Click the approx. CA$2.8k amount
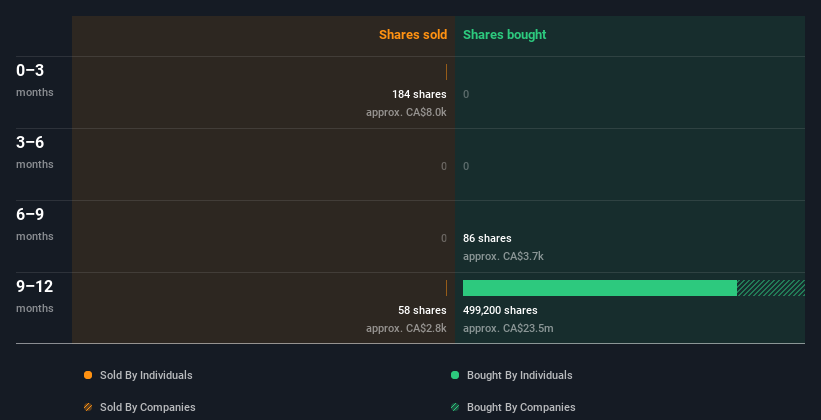This screenshot has height=420, width=821. pos(406,328)
